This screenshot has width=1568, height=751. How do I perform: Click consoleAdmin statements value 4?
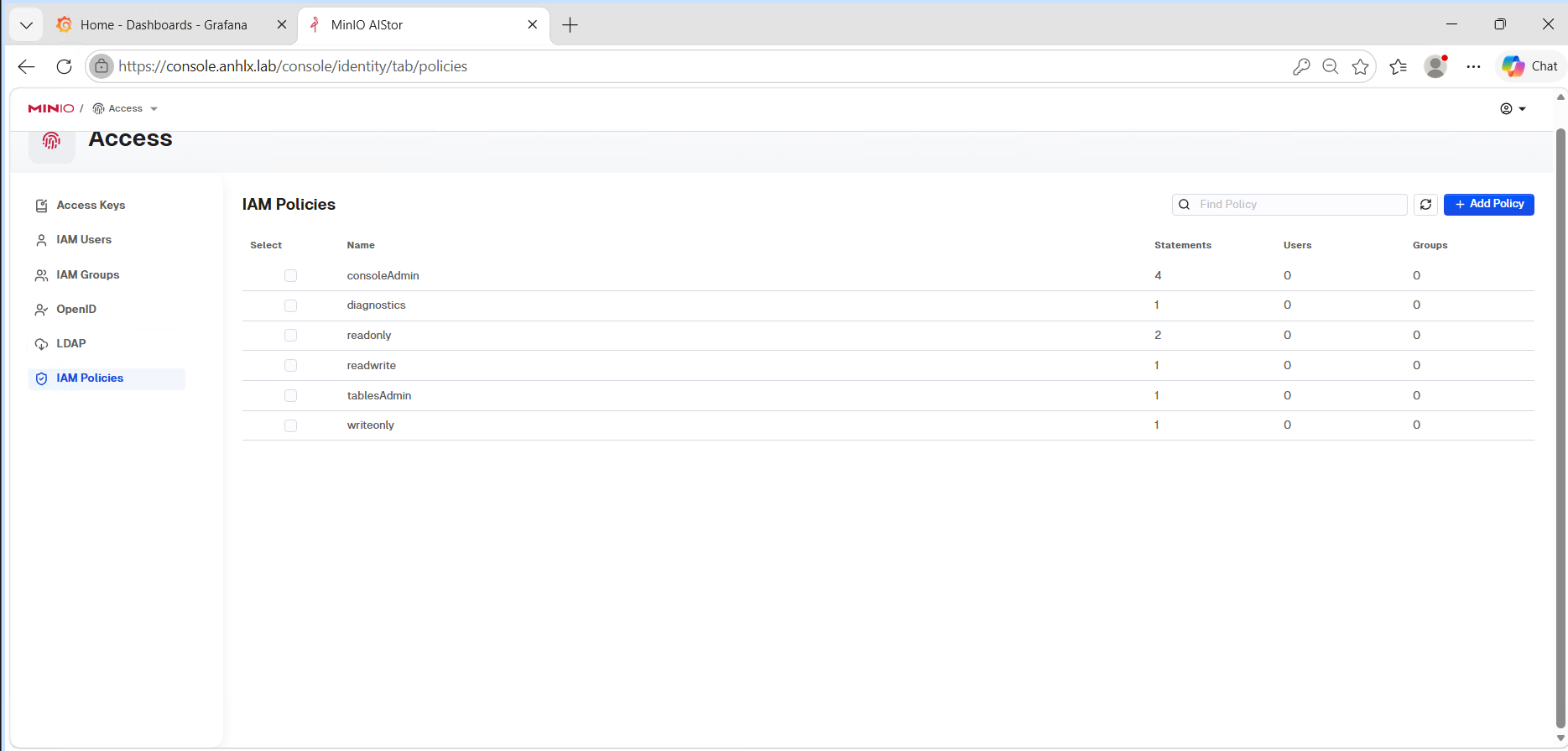[1158, 275]
